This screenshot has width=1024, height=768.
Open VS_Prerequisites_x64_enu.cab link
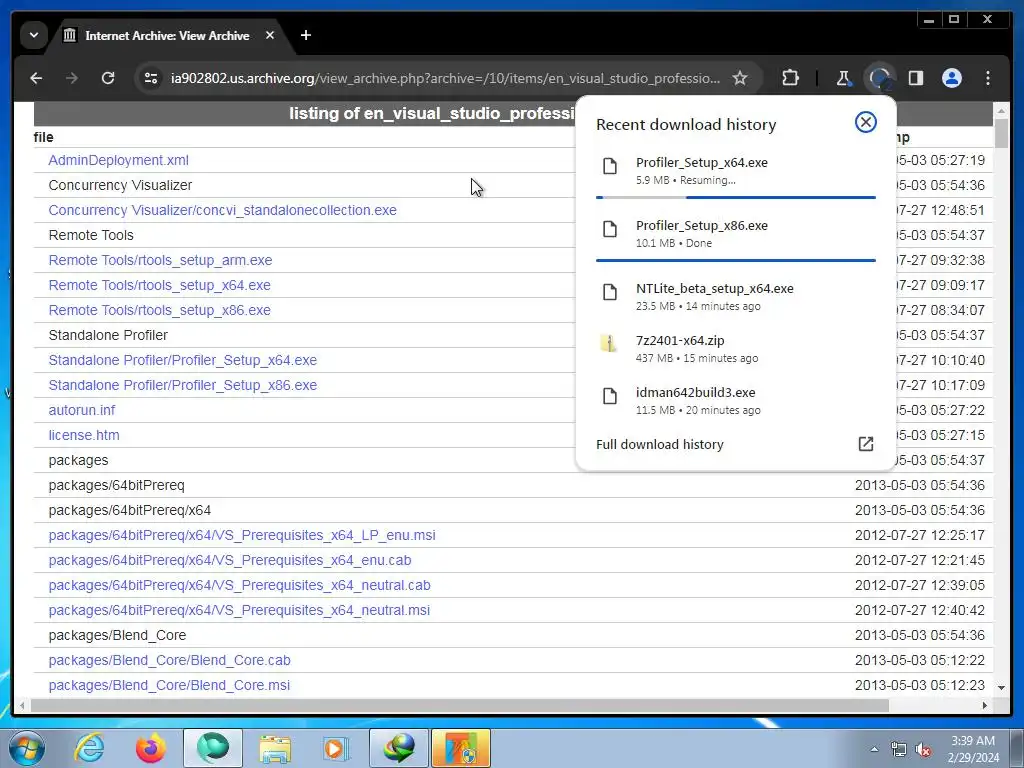230,560
